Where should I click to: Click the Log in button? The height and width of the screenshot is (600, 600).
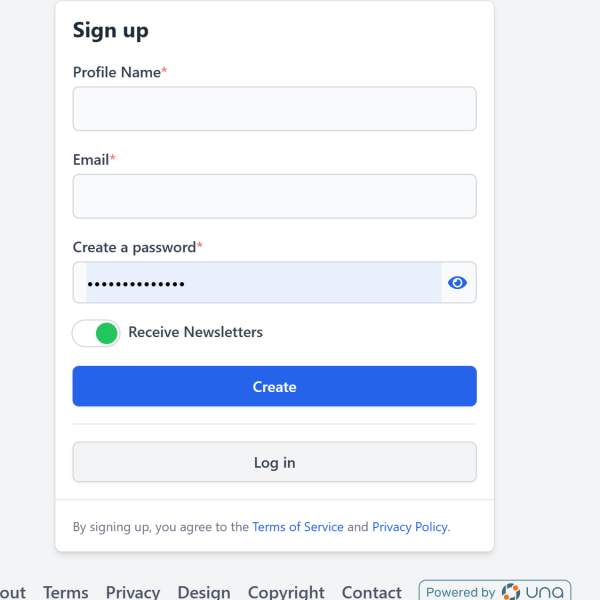coord(274,463)
